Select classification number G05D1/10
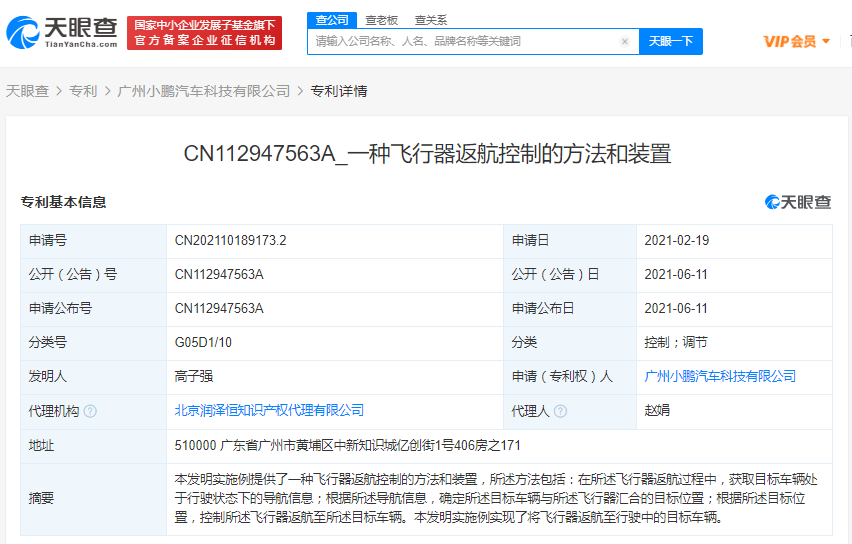 coord(203,342)
